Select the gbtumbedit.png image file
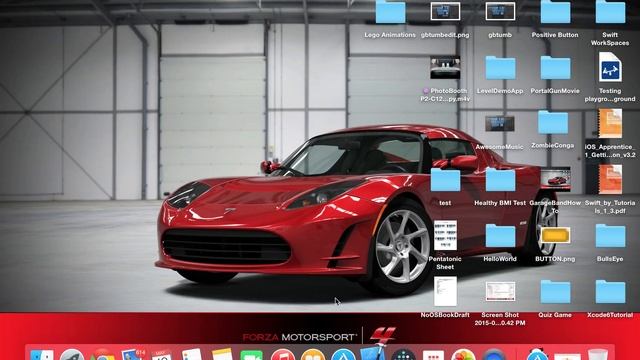This screenshot has height=360, width=640. click(445, 11)
